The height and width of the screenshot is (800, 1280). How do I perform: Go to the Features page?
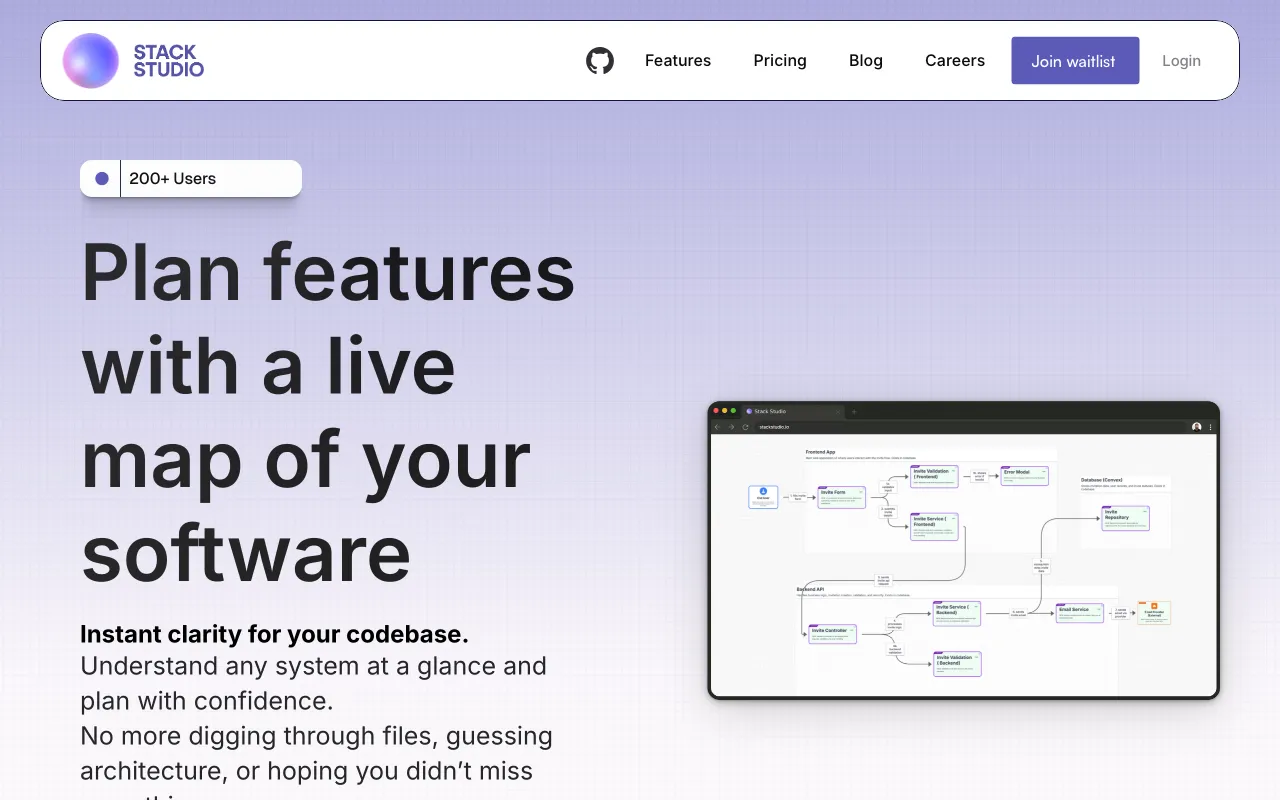[678, 60]
